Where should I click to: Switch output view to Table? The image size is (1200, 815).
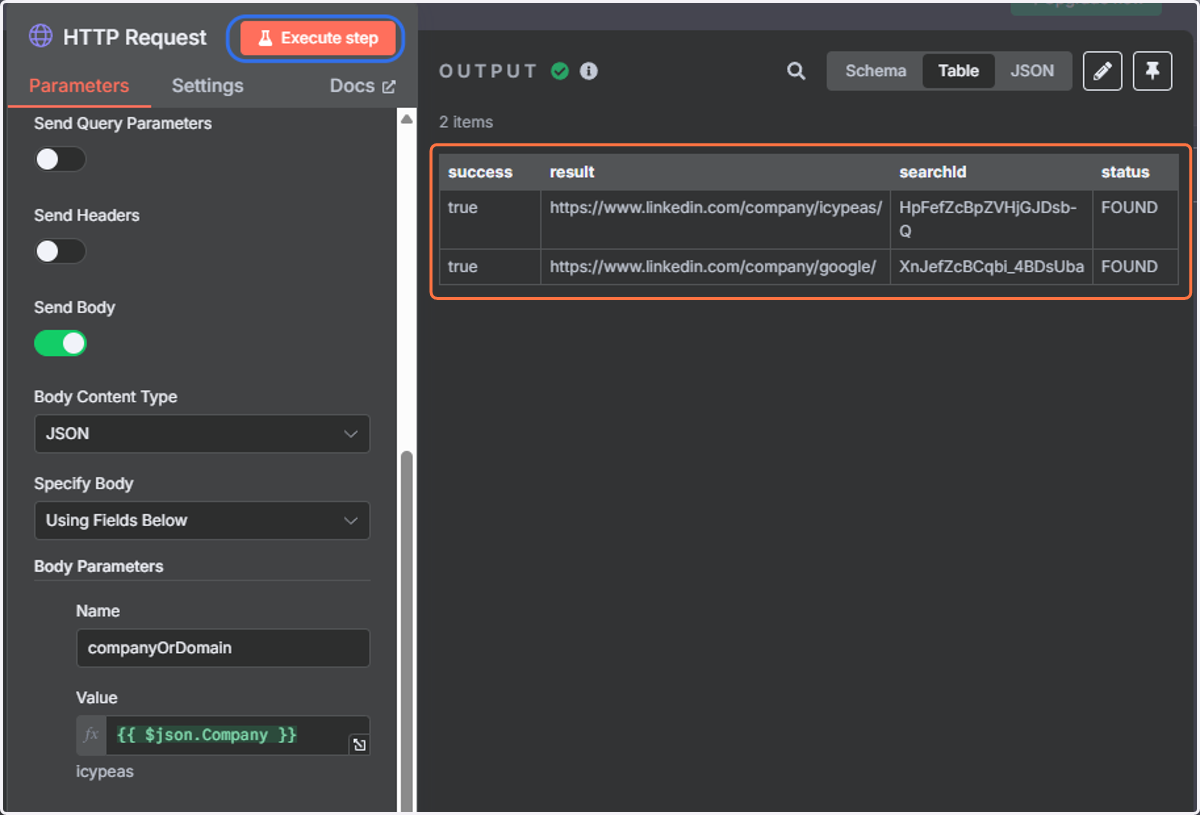pos(958,71)
